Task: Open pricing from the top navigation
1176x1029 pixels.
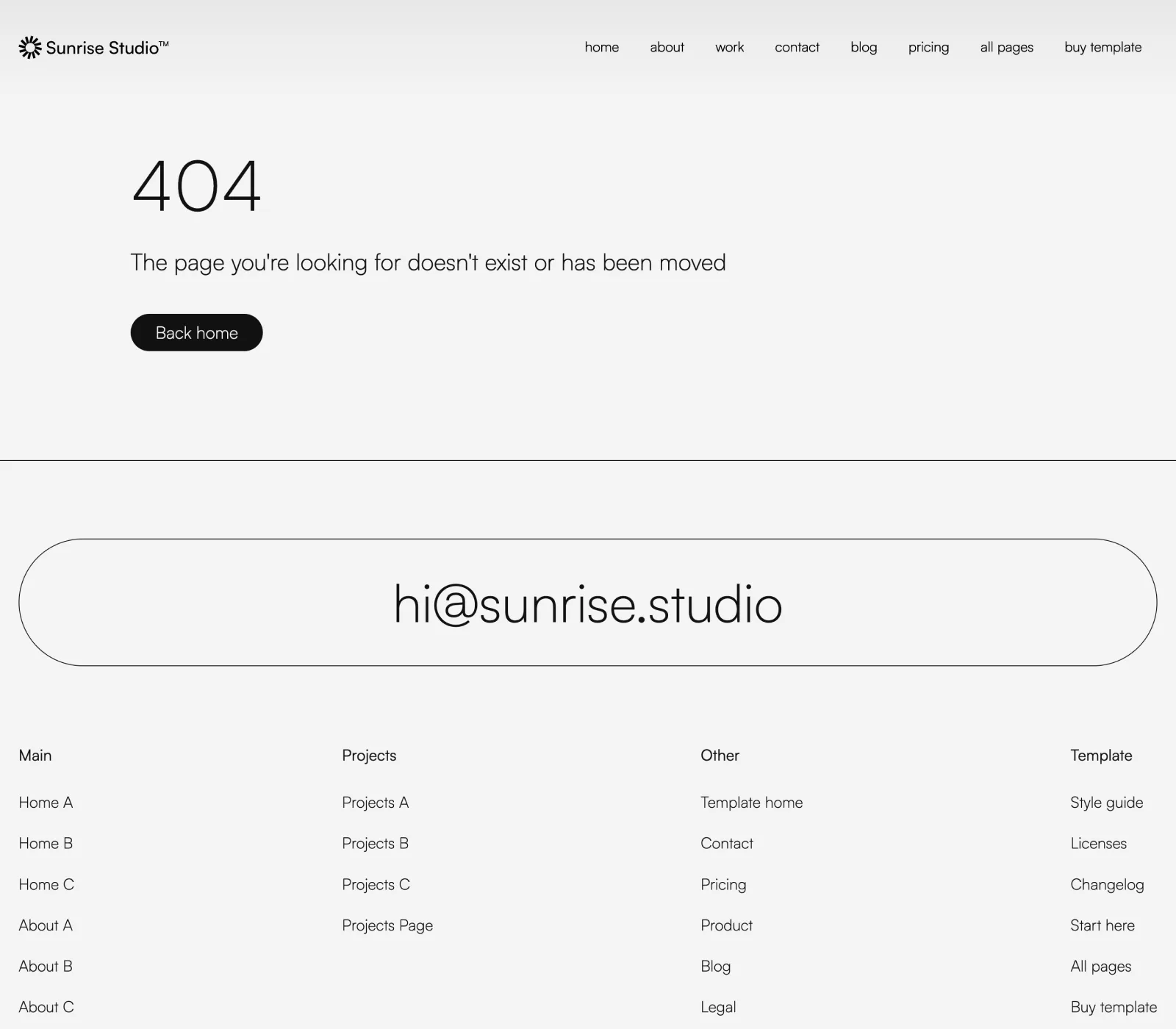Action: [x=928, y=47]
